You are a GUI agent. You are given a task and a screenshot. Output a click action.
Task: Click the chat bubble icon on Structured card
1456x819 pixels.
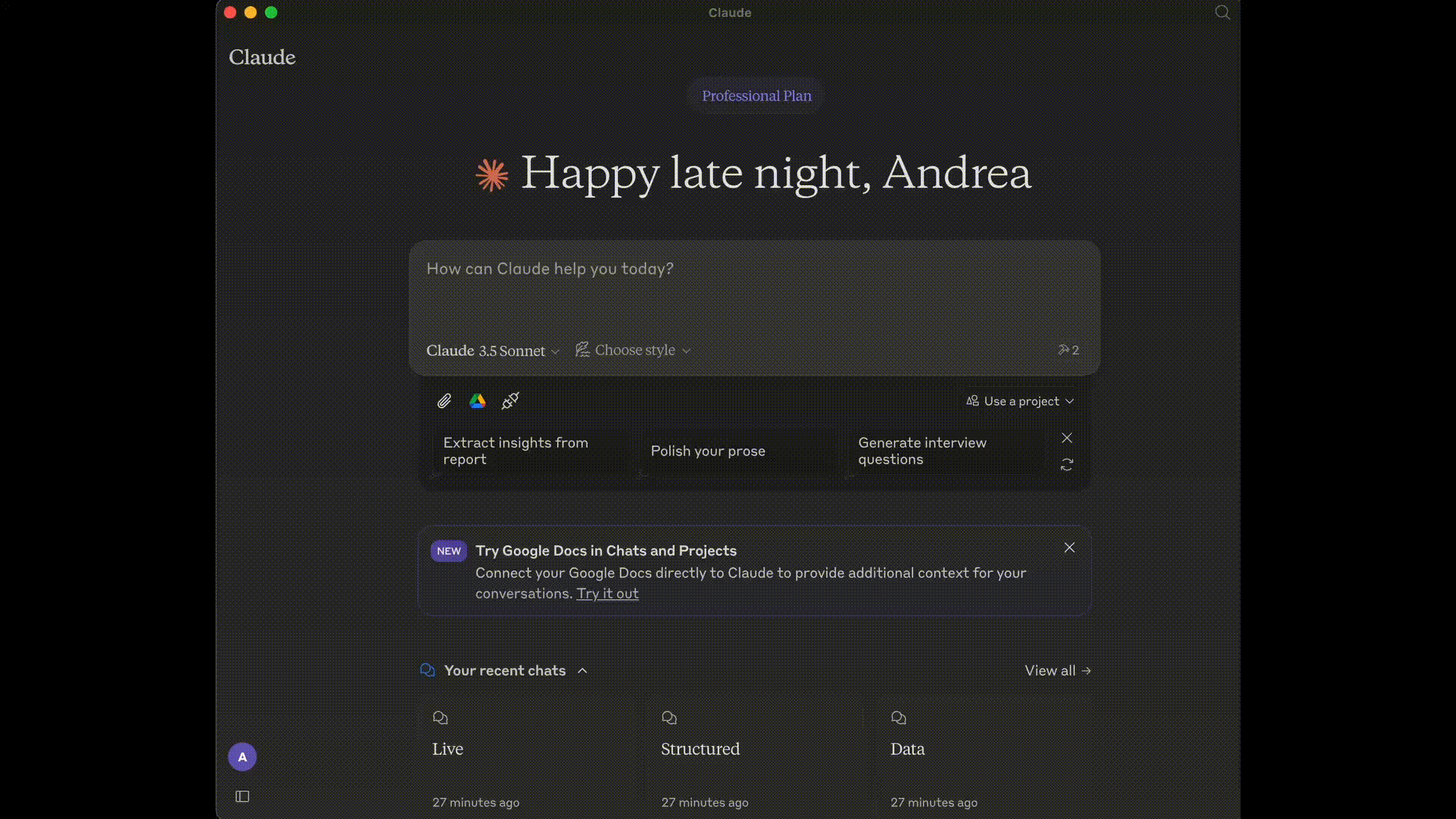click(669, 717)
